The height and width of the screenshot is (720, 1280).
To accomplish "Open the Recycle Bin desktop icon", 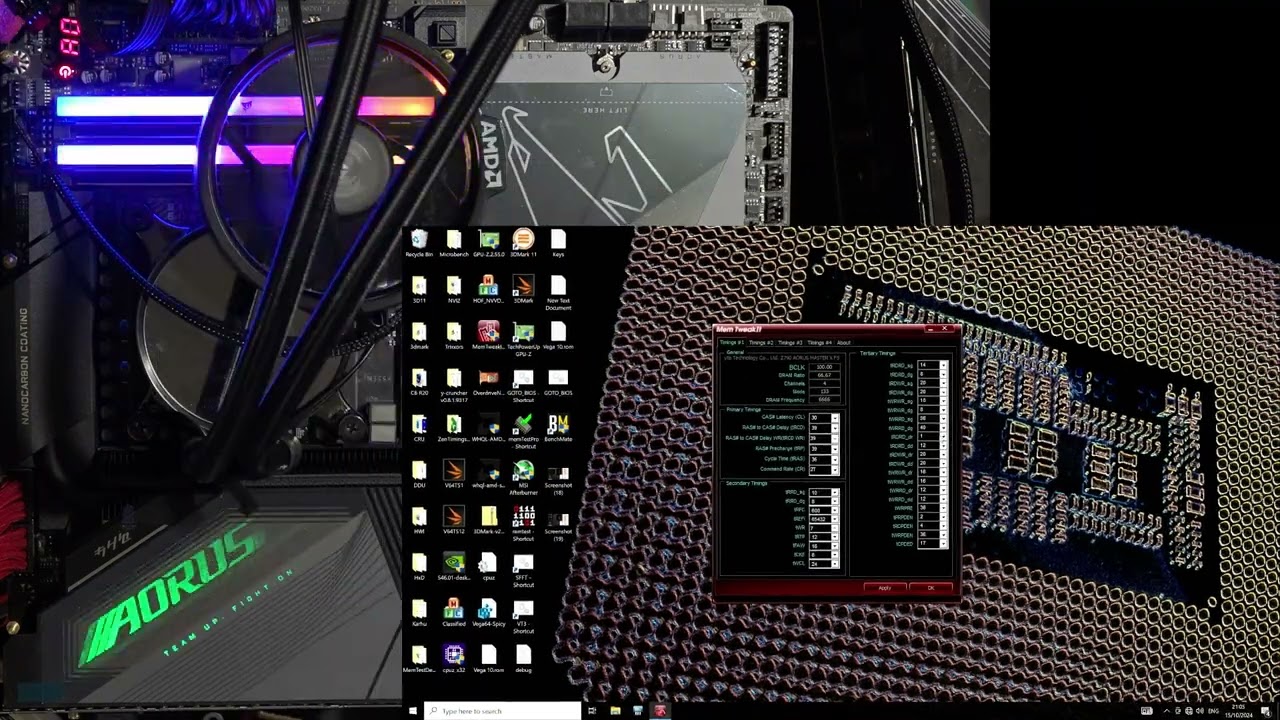I will pyautogui.click(x=420, y=243).
